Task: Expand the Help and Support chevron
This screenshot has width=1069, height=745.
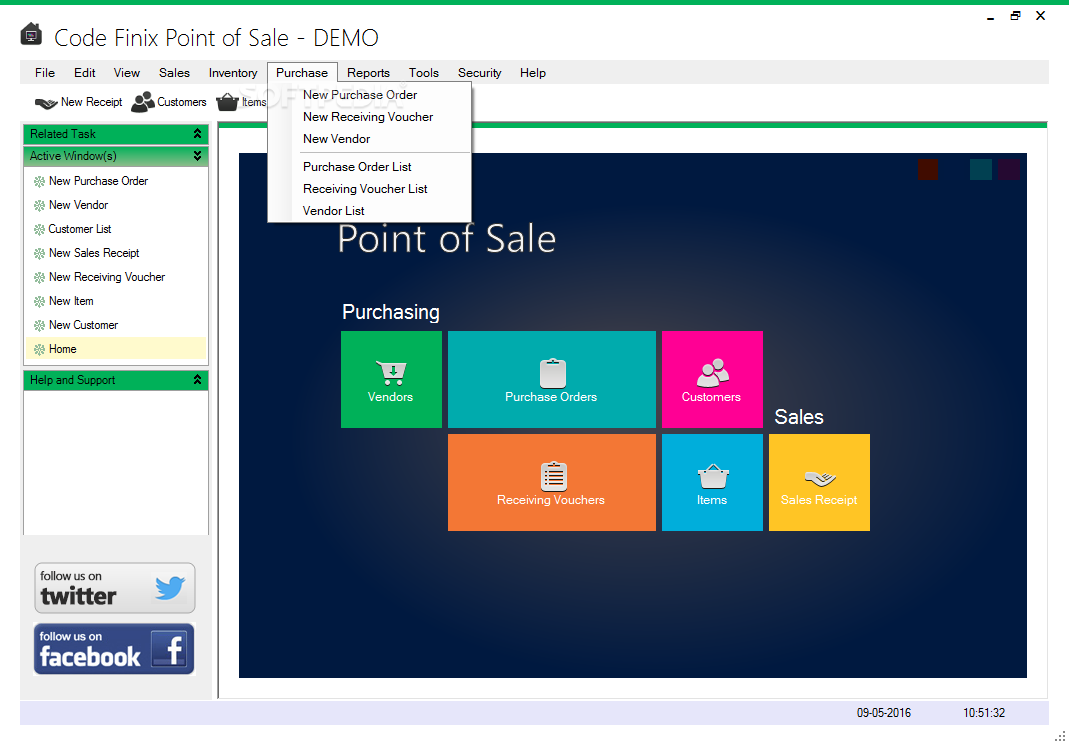Action: [x=197, y=380]
